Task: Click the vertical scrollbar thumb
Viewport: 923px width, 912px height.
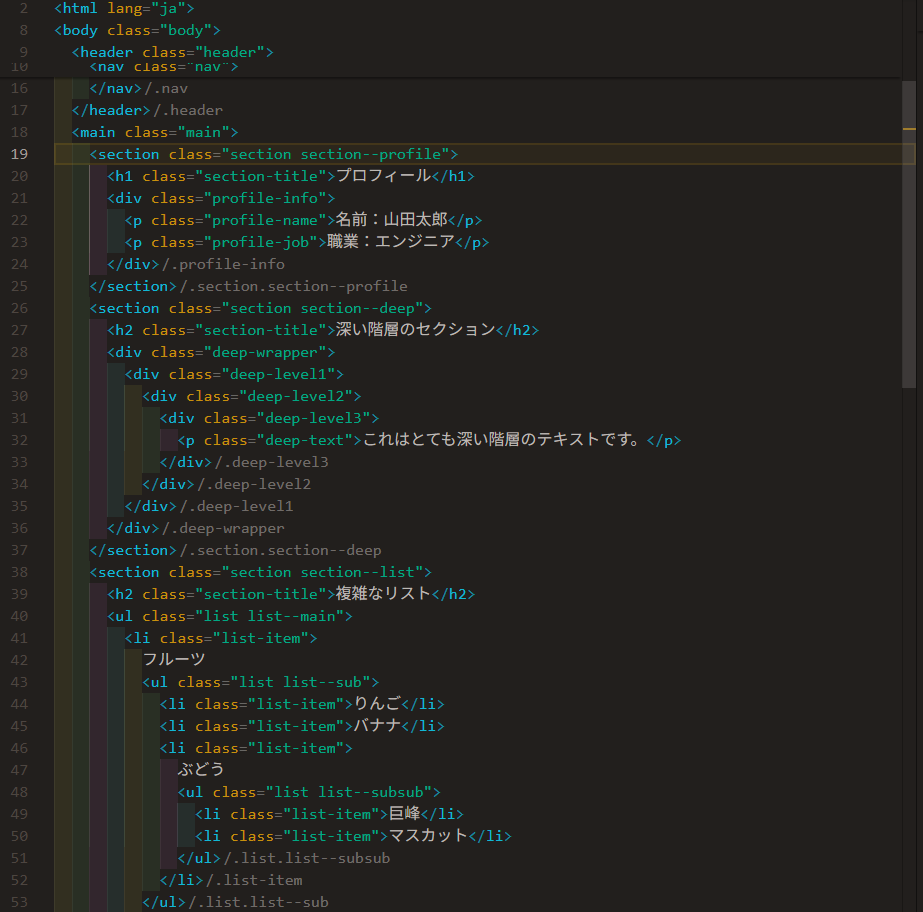Action: tap(909, 235)
